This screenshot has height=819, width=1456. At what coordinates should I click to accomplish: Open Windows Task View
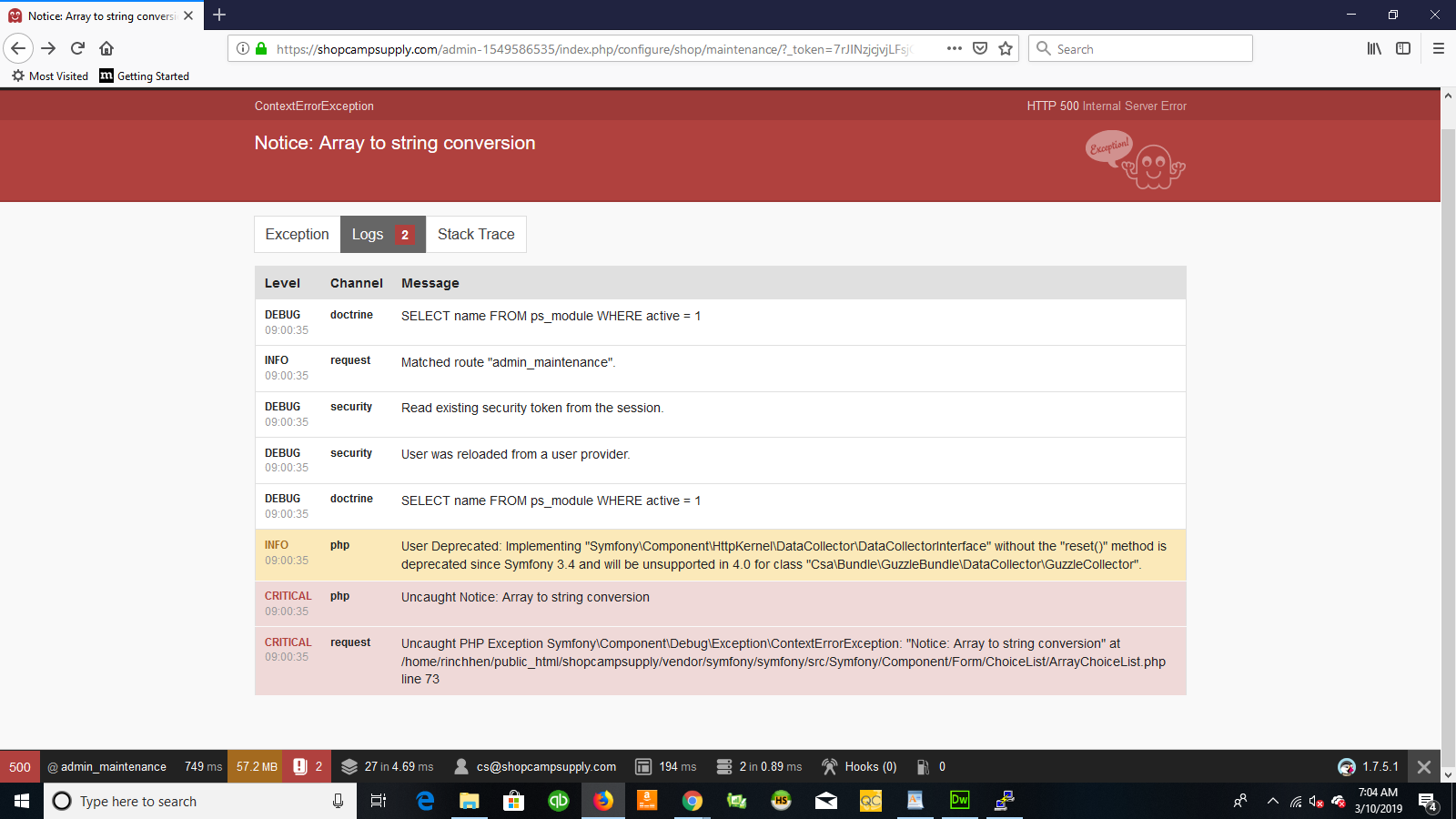click(379, 801)
